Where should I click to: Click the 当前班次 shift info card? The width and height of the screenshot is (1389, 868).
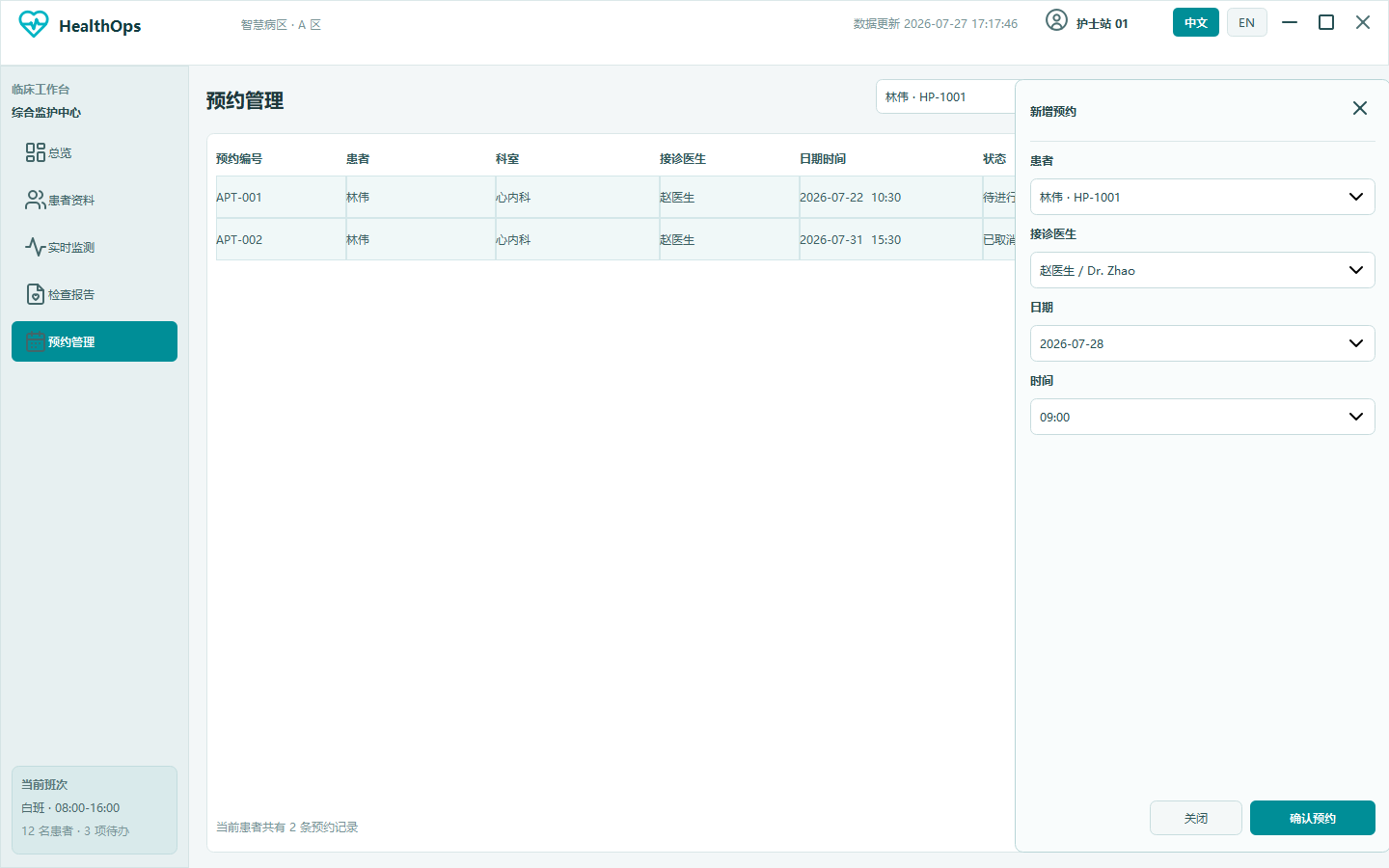tap(95, 810)
